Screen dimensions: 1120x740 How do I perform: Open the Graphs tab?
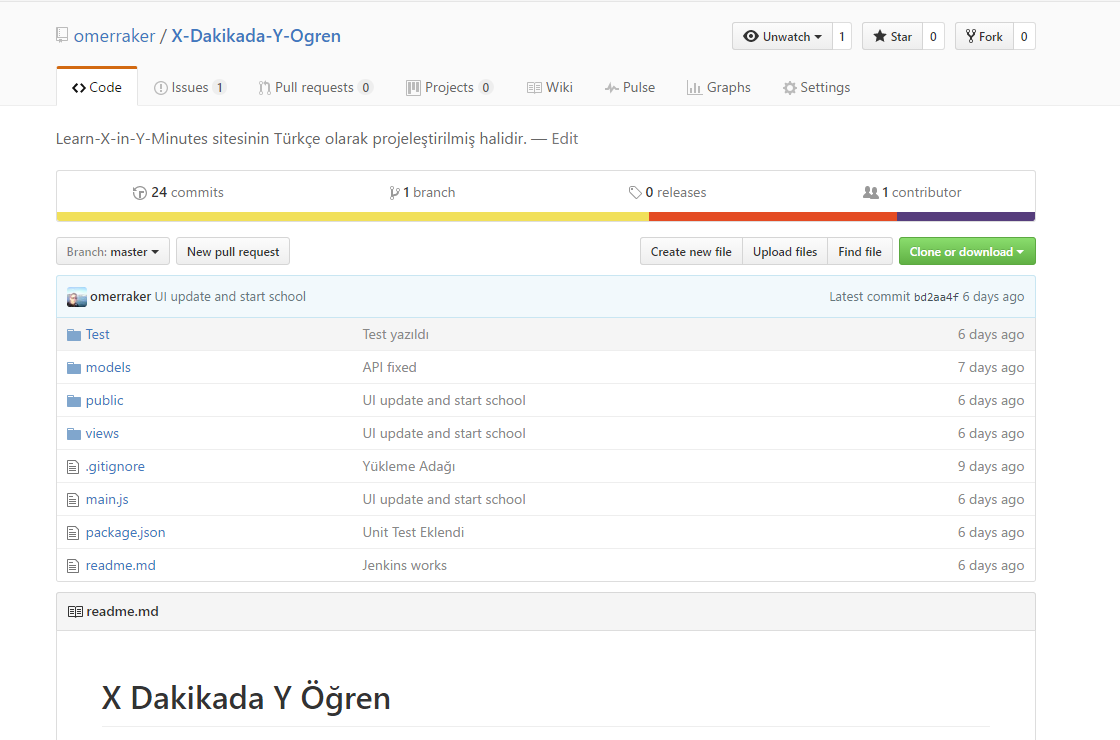(719, 87)
